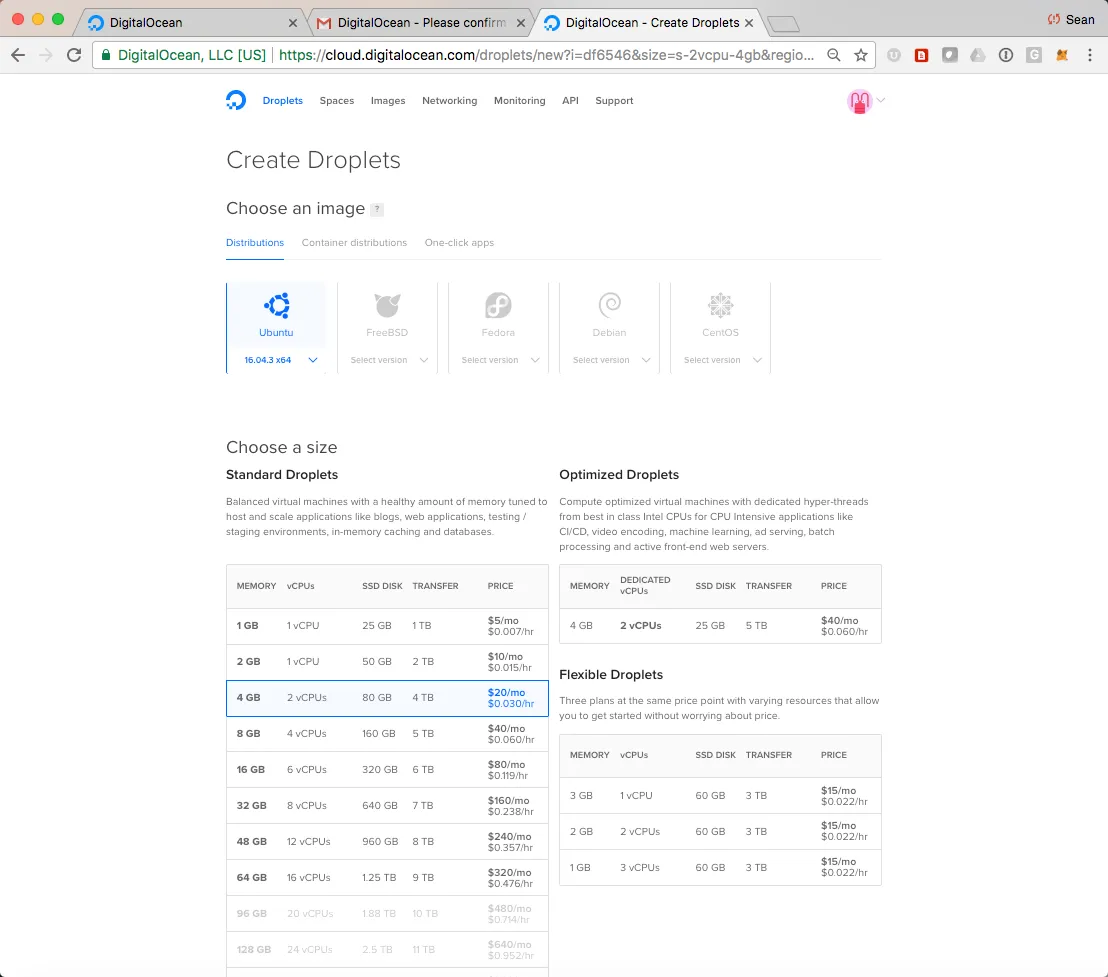The height and width of the screenshot is (977, 1108).
Task: Click the red extension icon in the toolbar
Action: pyautogui.click(x=921, y=55)
